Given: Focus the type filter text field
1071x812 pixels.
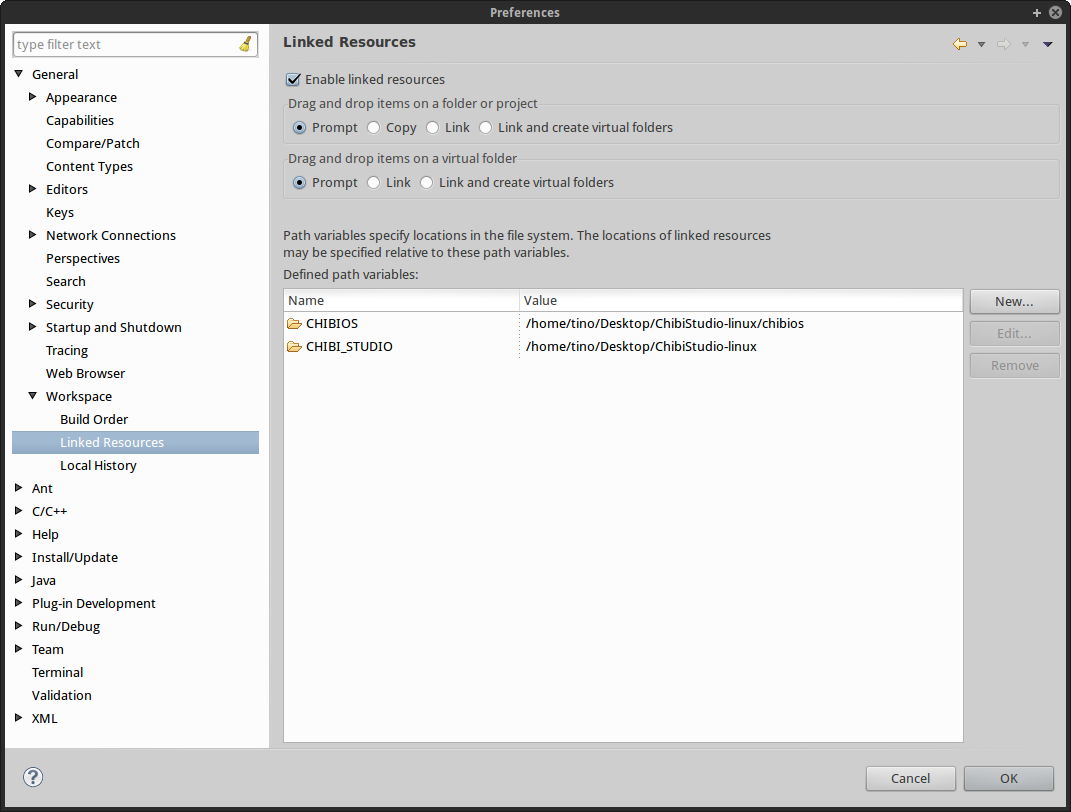Looking at the screenshot, I should [126, 44].
